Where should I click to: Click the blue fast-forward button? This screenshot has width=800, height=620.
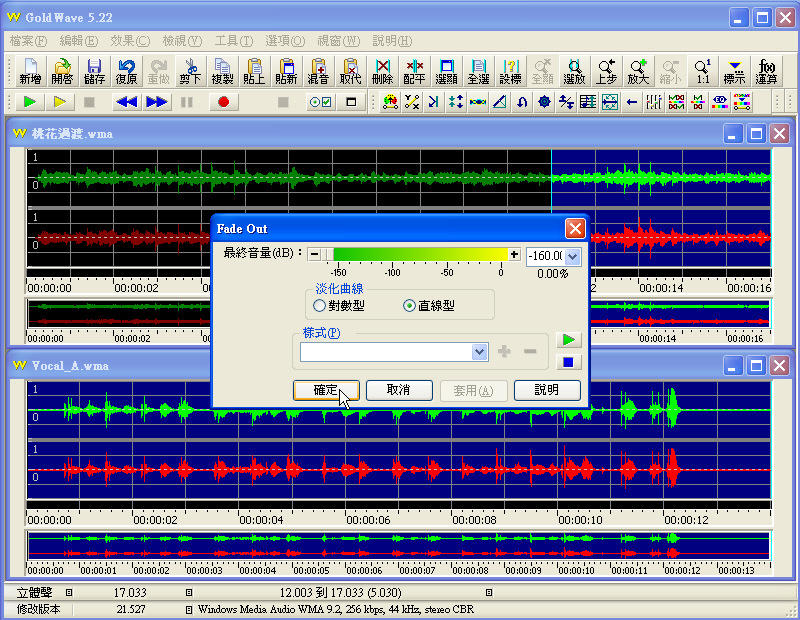(157, 102)
